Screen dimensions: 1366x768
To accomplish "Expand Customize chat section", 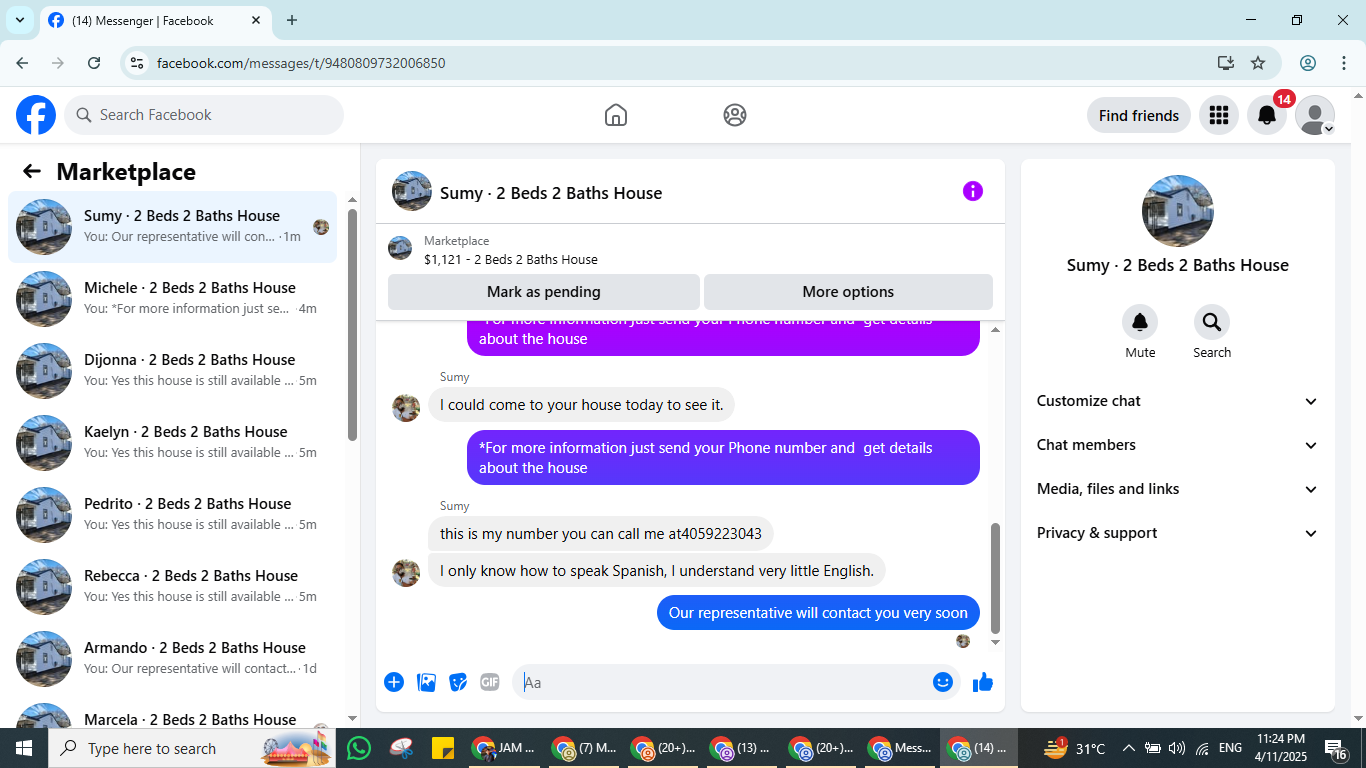I will 1178,401.
